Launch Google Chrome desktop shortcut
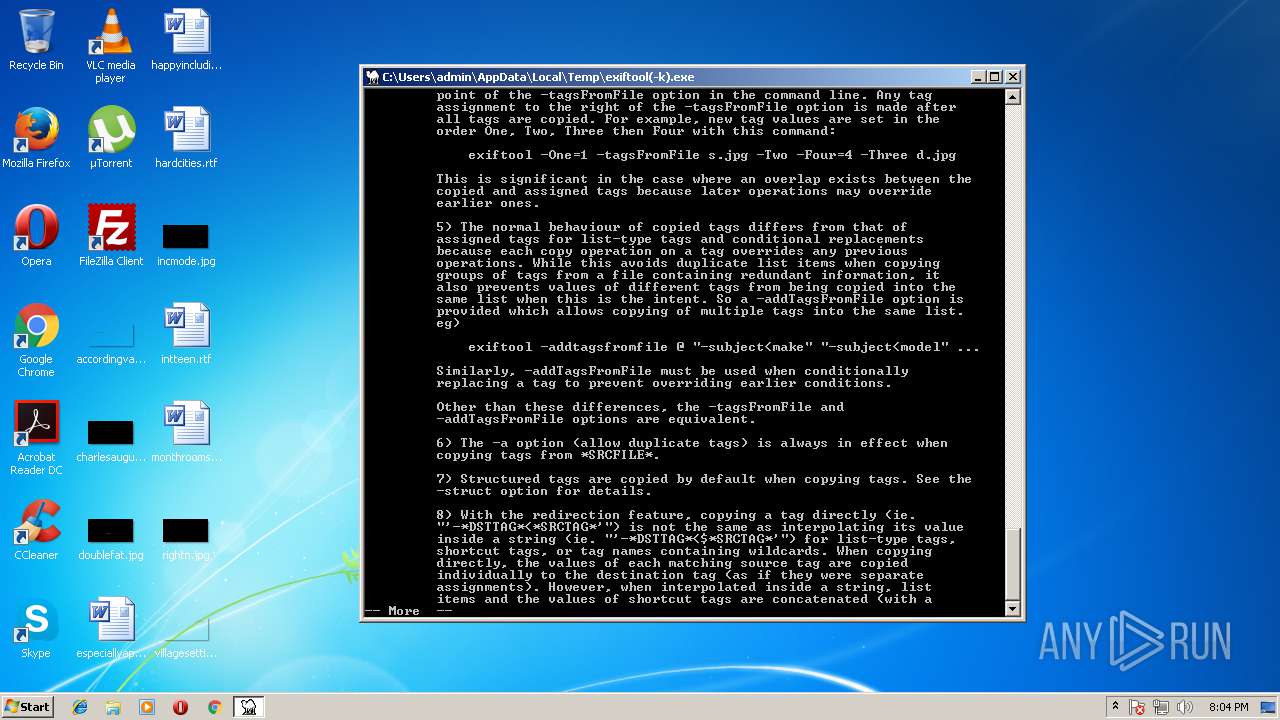 [x=36, y=340]
